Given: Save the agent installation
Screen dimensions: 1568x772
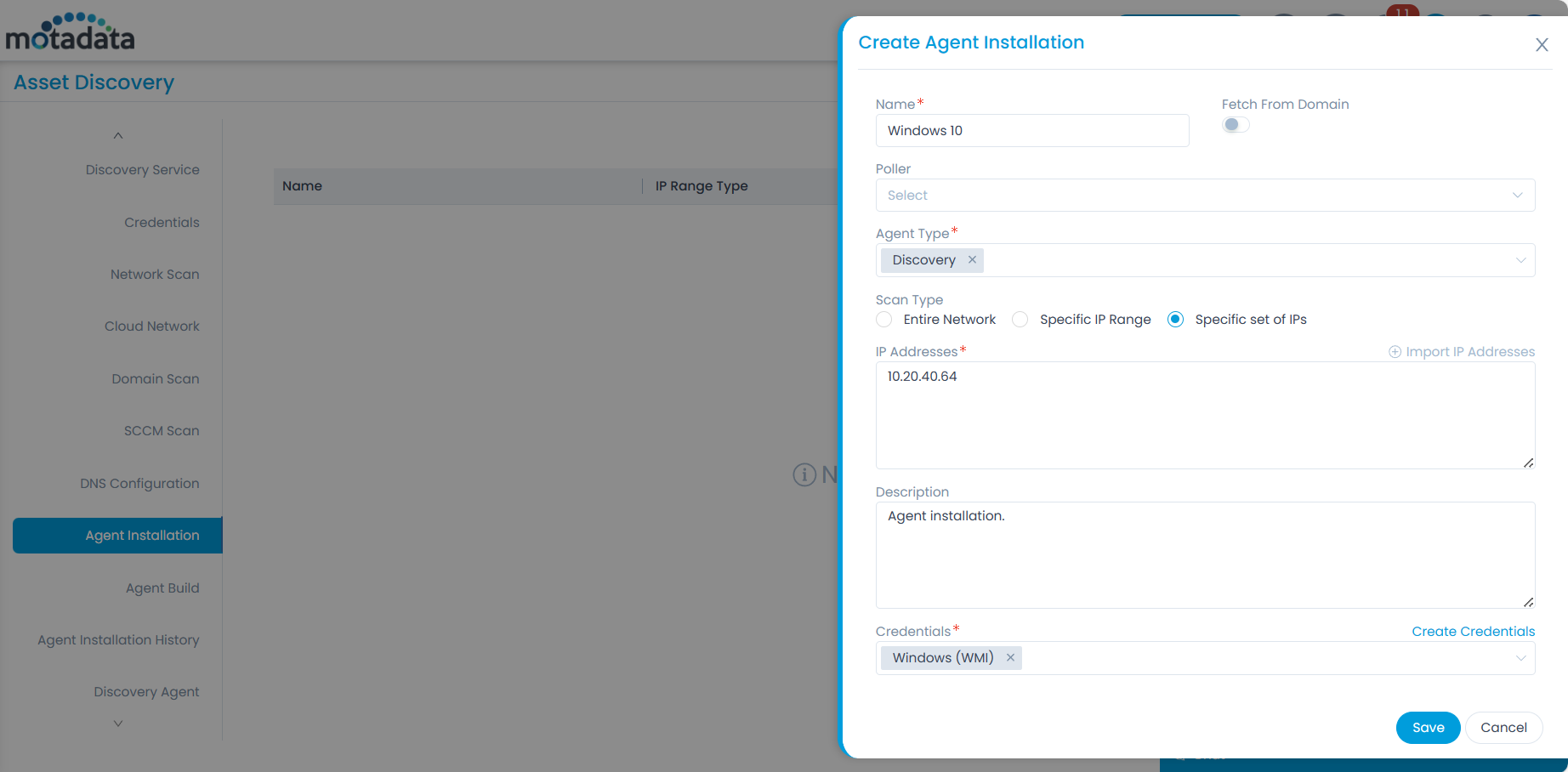Looking at the screenshot, I should pos(1428,728).
